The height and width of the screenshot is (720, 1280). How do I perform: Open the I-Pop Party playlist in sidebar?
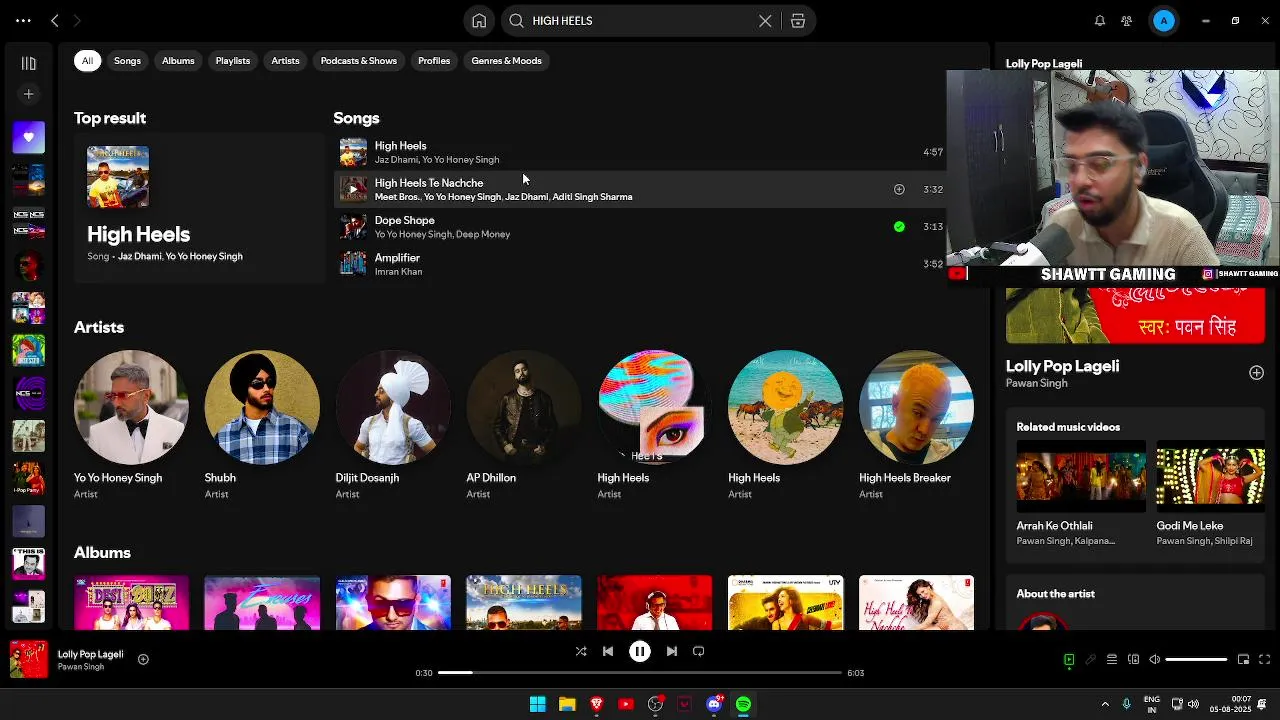pyautogui.click(x=29, y=478)
